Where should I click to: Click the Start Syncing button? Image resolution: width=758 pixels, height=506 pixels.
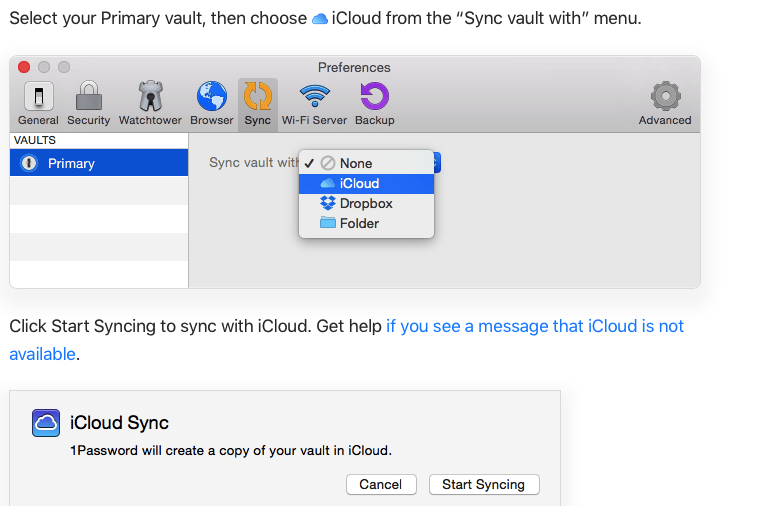484,484
